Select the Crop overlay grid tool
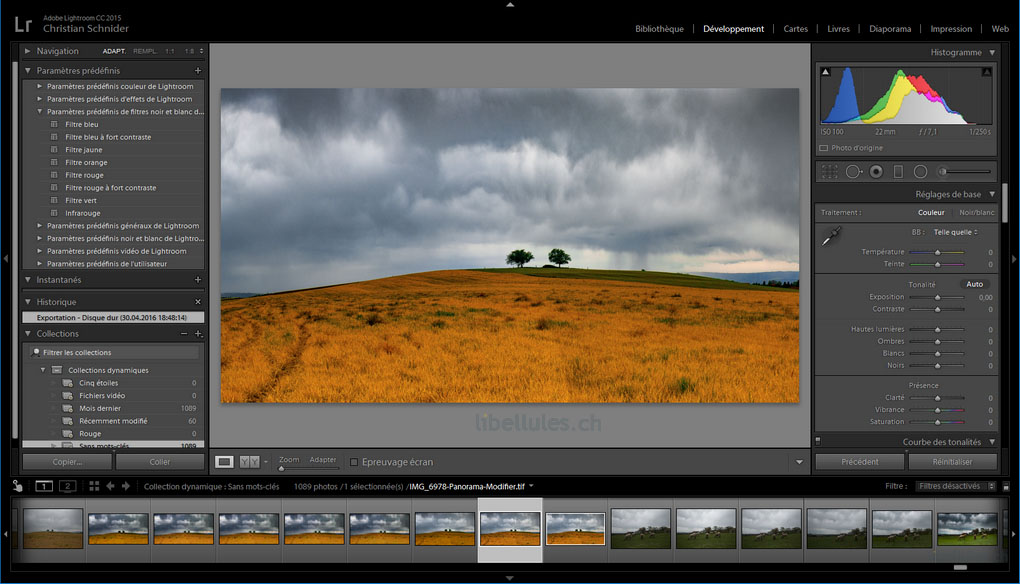The width and height of the screenshot is (1020, 584). click(x=829, y=172)
